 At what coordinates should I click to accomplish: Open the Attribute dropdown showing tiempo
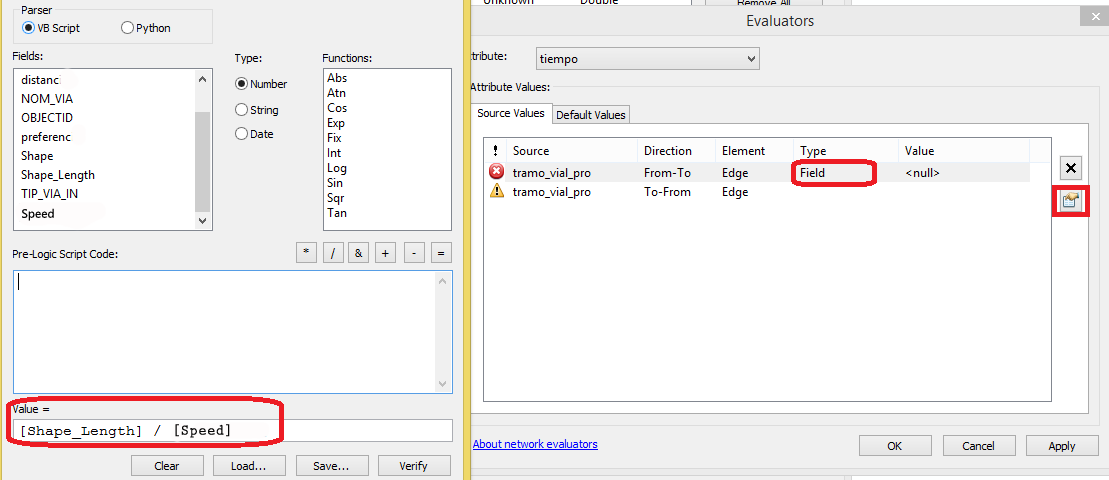(x=648, y=59)
